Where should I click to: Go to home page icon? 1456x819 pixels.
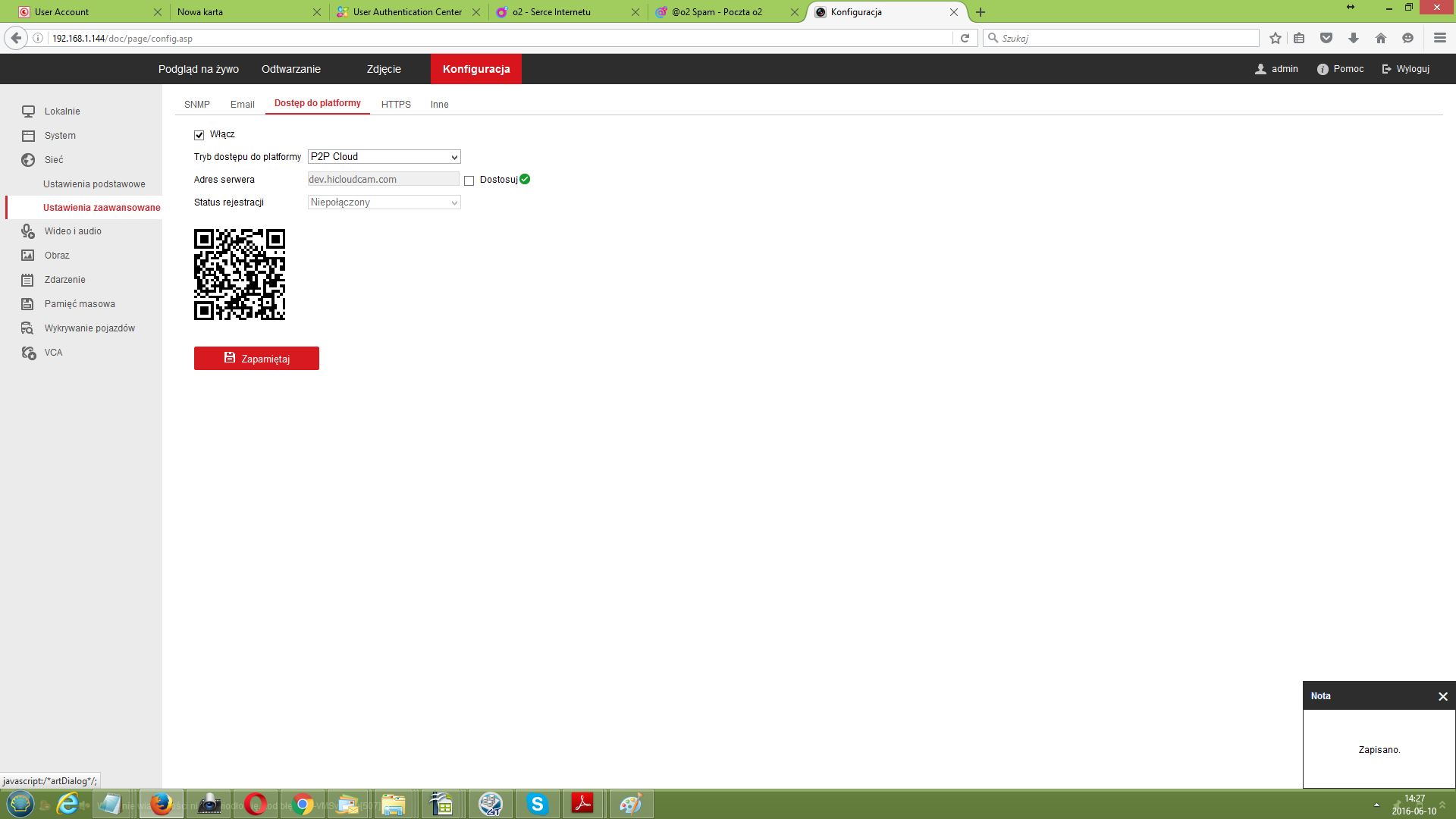[x=1381, y=38]
